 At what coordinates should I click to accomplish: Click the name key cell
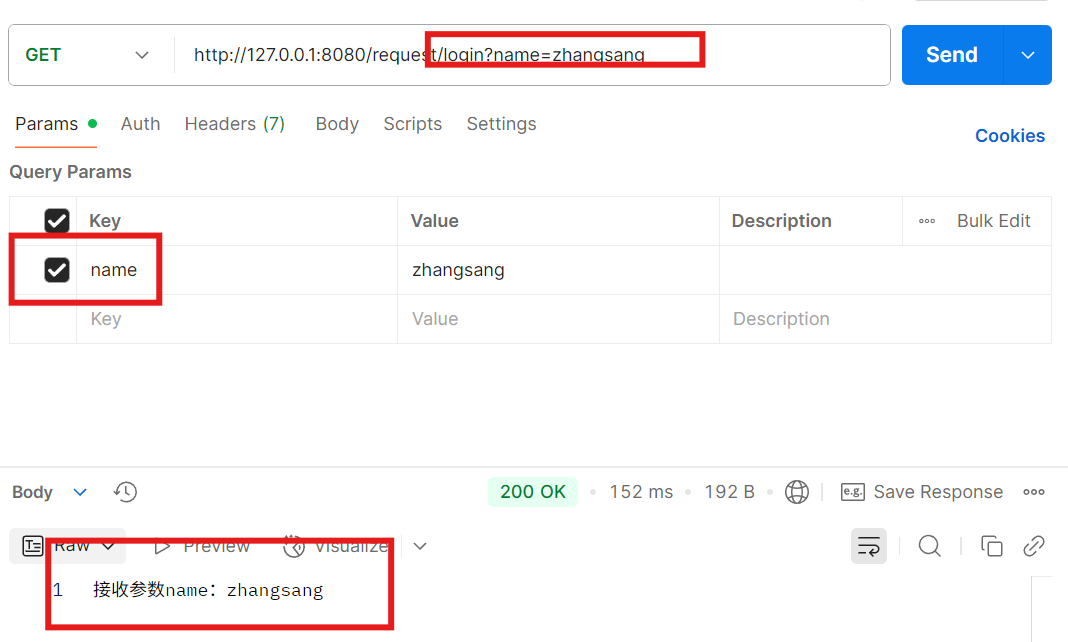coord(237,270)
